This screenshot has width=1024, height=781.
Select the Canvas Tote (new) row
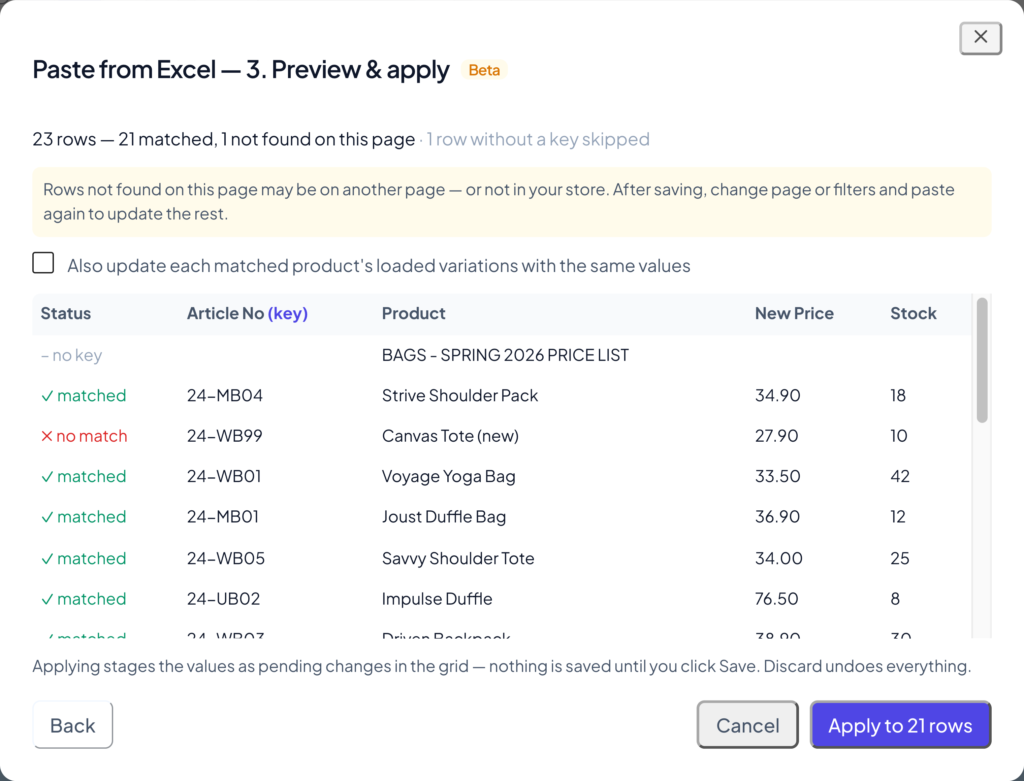point(502,436)
